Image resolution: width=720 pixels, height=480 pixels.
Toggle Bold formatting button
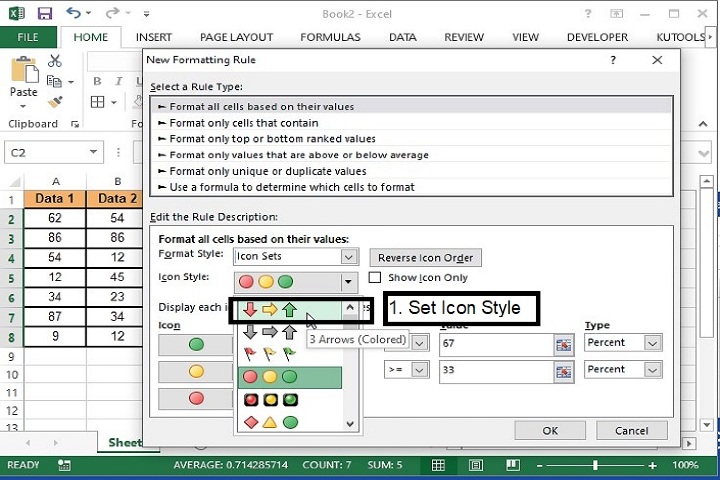point(97,81)
